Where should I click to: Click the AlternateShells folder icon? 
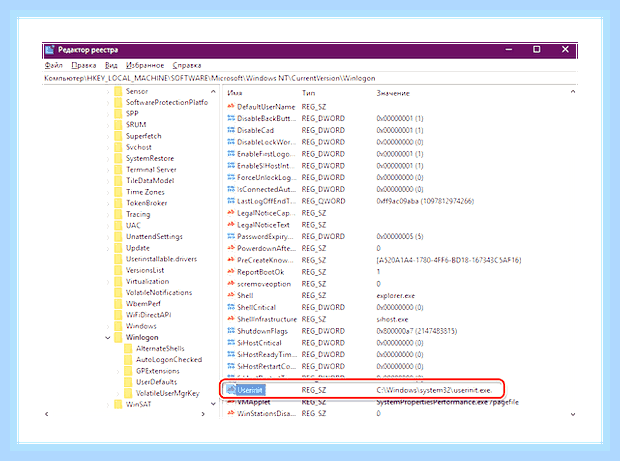click(x=128, y=348)
